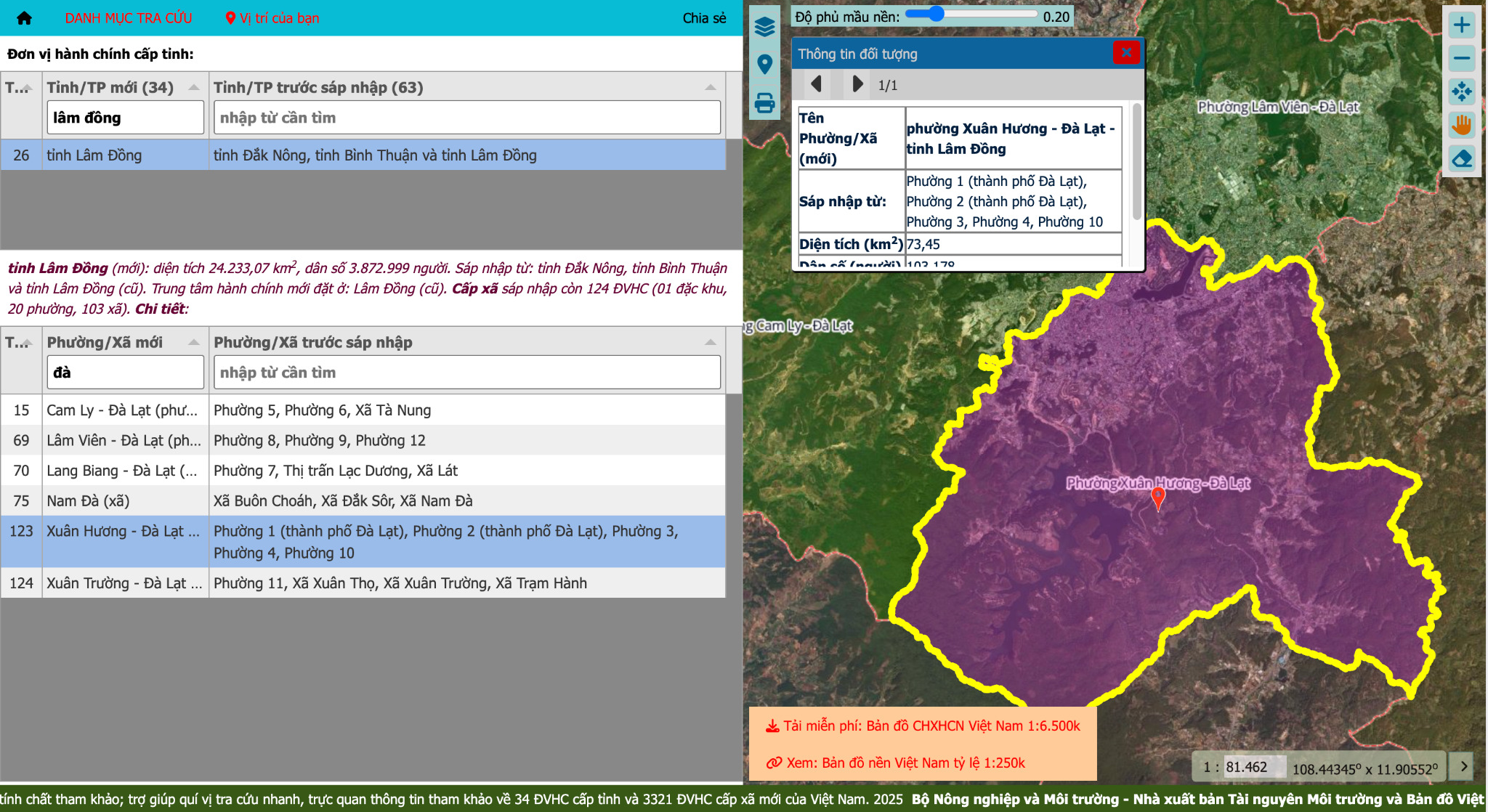The image size is (1488, 812).
Task: Sort by Tỉnh/TP mới (34) column arrow
Action: click(194, 87)
